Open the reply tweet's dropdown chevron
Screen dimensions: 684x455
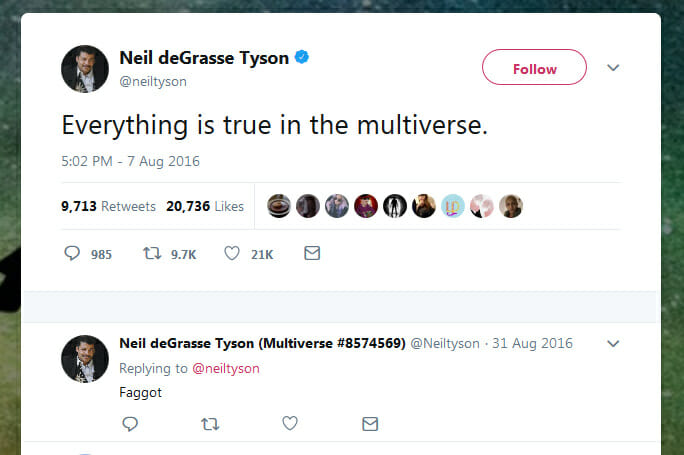tap(614, 343)
